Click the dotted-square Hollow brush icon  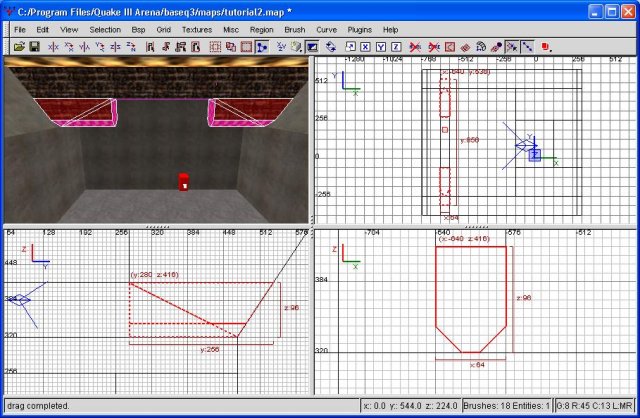click(215, 47)
